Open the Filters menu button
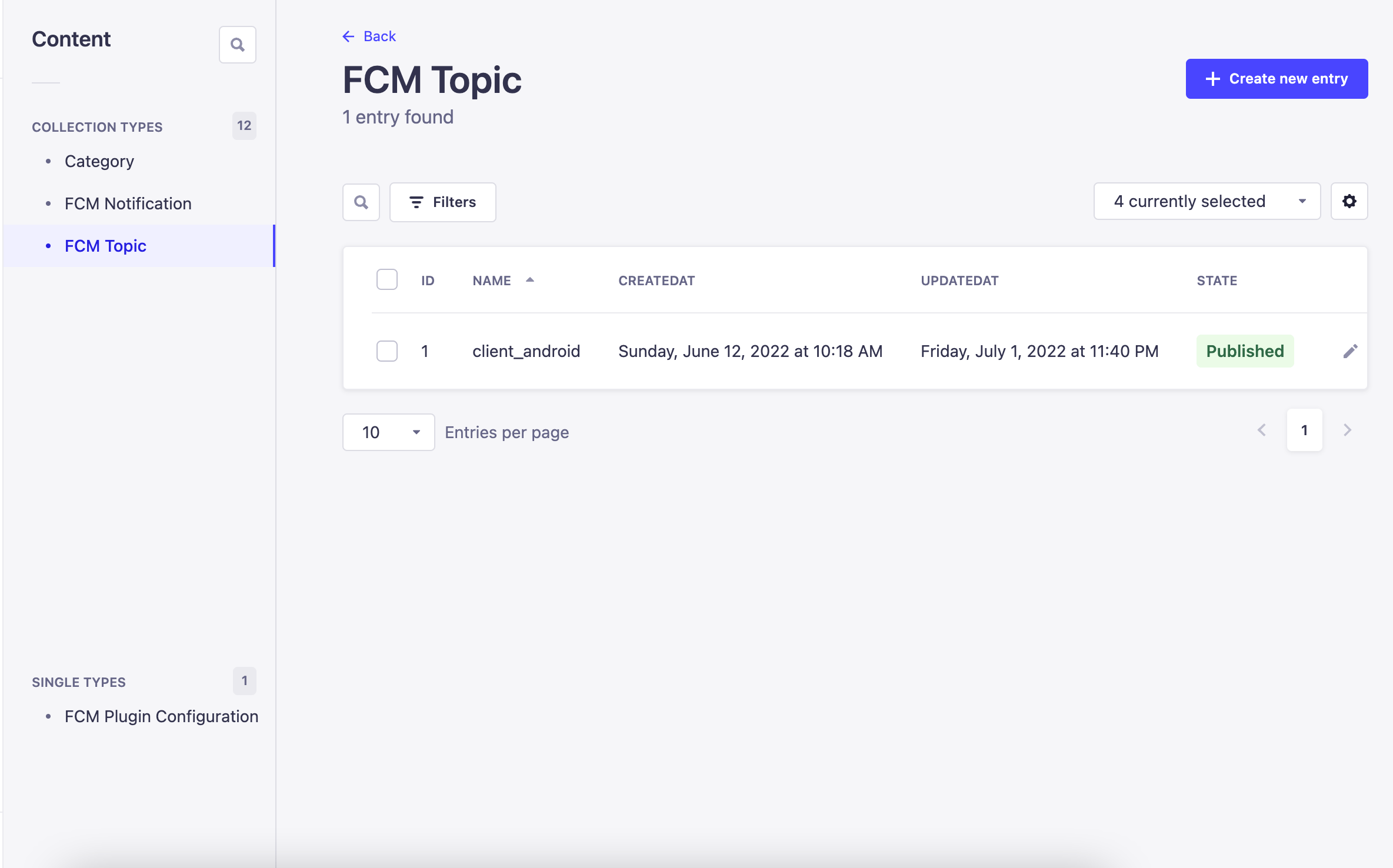 click(442, 202)
